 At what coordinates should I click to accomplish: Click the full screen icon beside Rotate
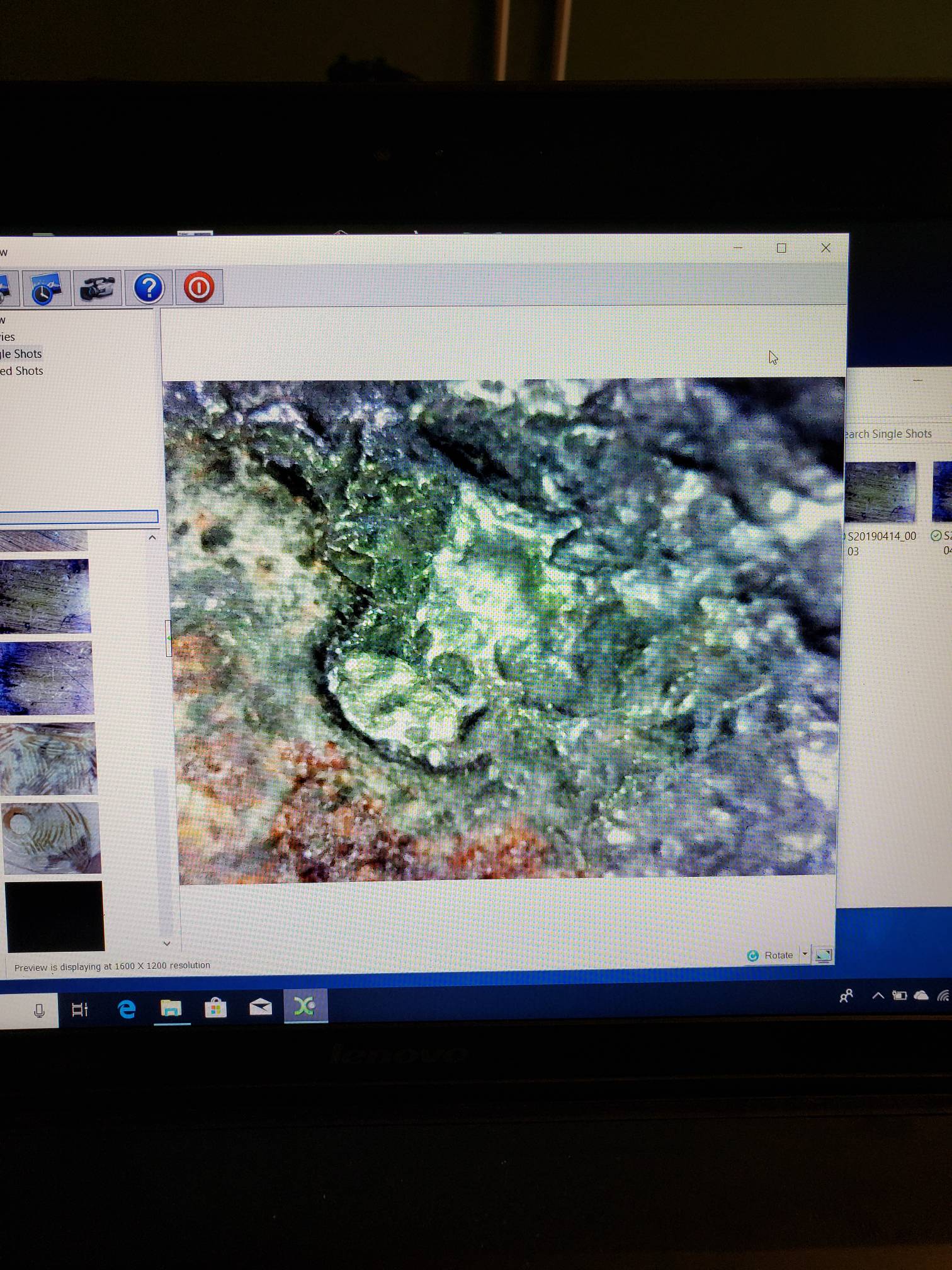[823, 955]
